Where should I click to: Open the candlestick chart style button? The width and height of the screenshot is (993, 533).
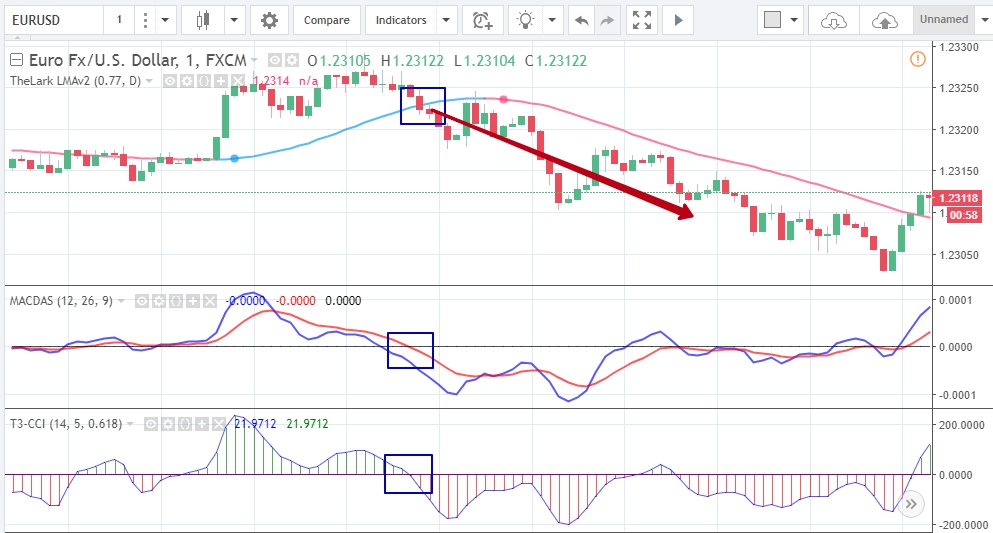click(x=203, y=20)
